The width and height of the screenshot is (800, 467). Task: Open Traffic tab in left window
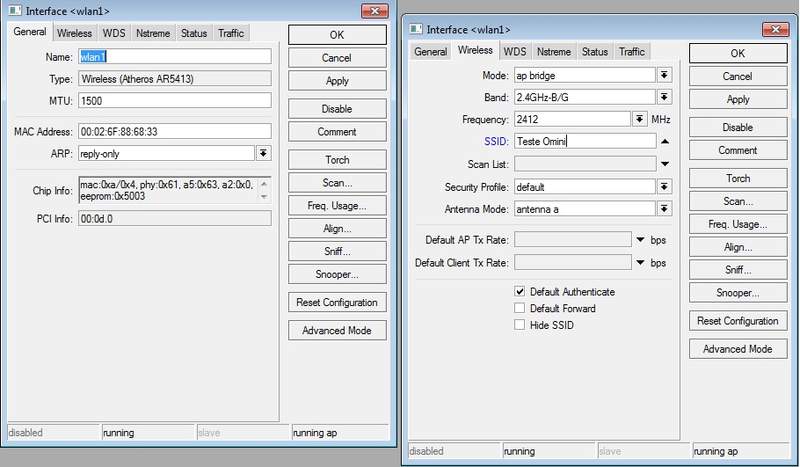[231, 33]
